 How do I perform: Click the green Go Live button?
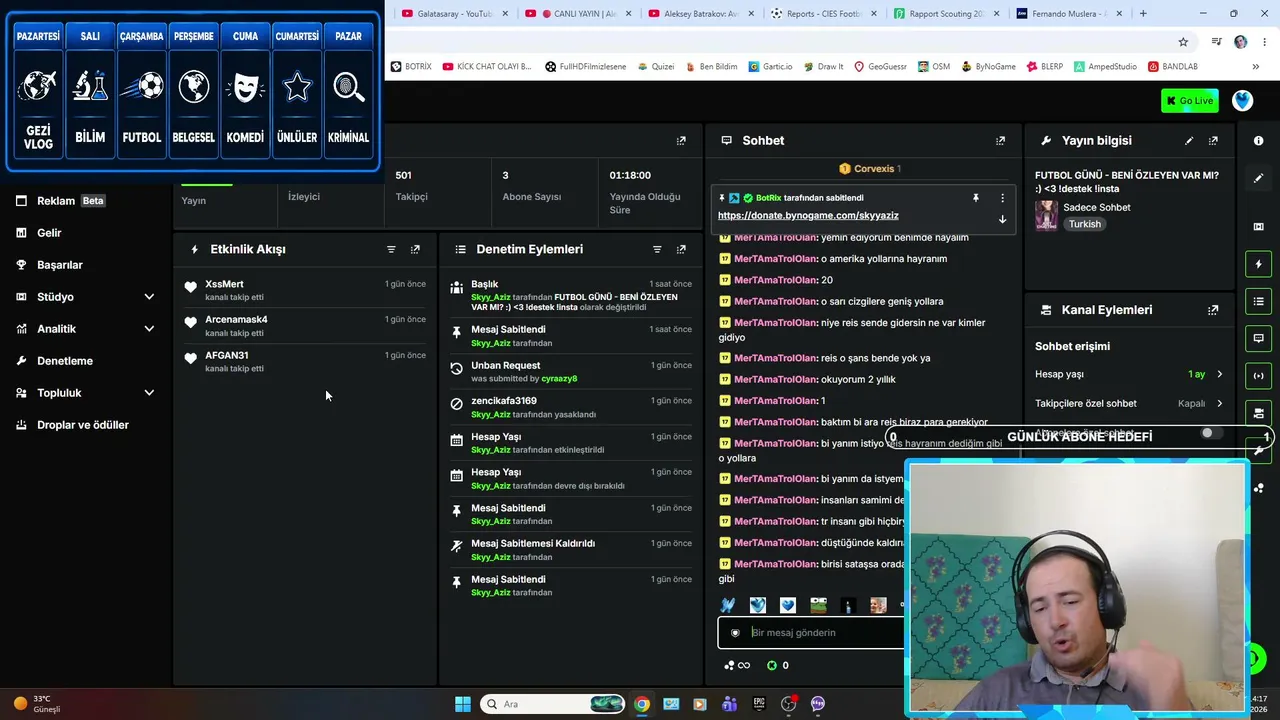tap(1189, 101)
